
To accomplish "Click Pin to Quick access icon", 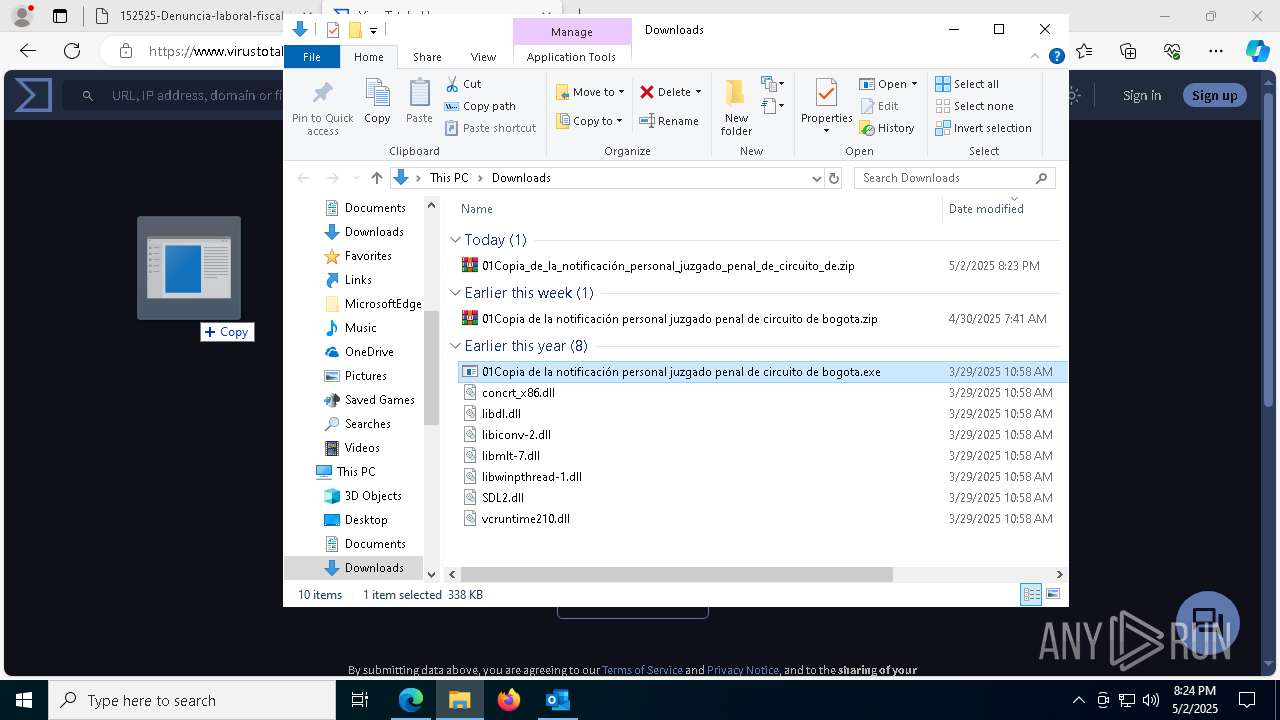I will tap(322, 94).
